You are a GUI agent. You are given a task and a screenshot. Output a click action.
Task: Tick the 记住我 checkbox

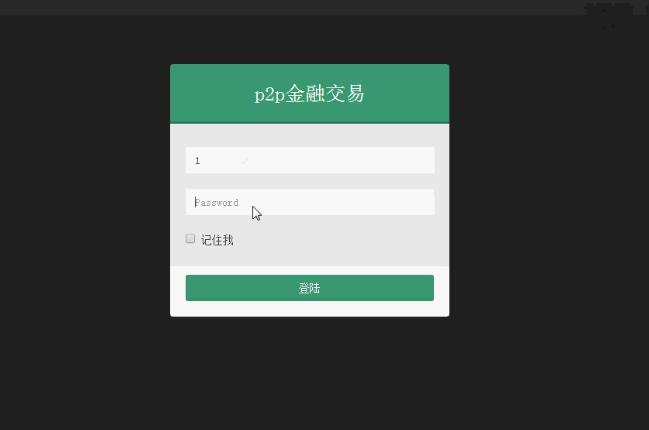190,239
